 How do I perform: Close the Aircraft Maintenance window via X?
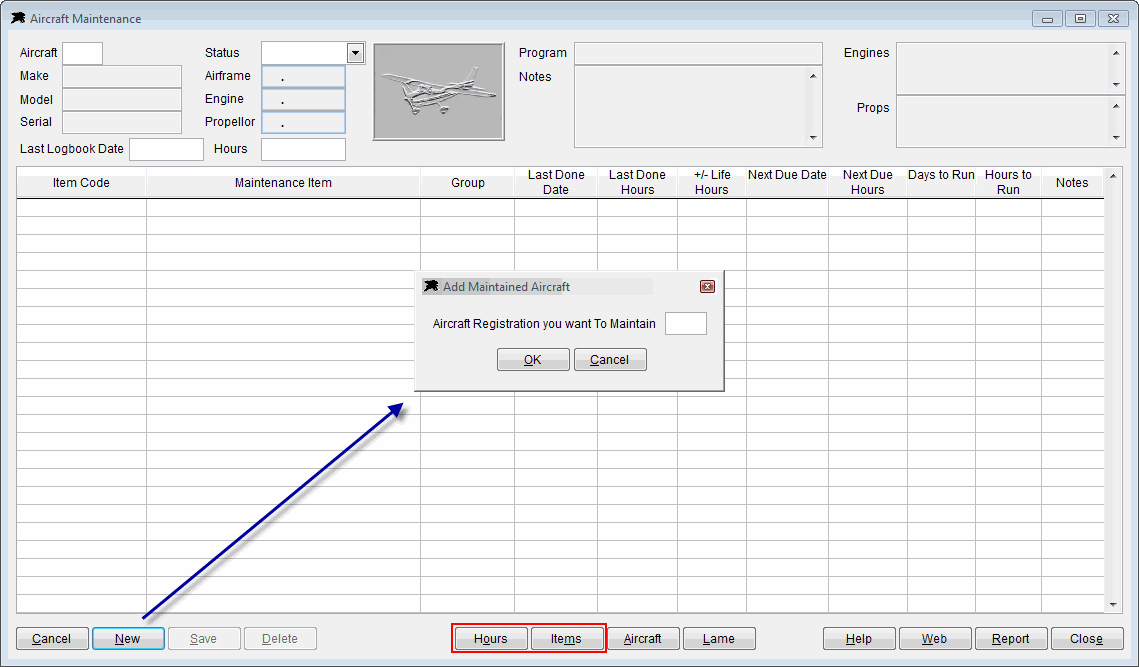point(1113,19)
